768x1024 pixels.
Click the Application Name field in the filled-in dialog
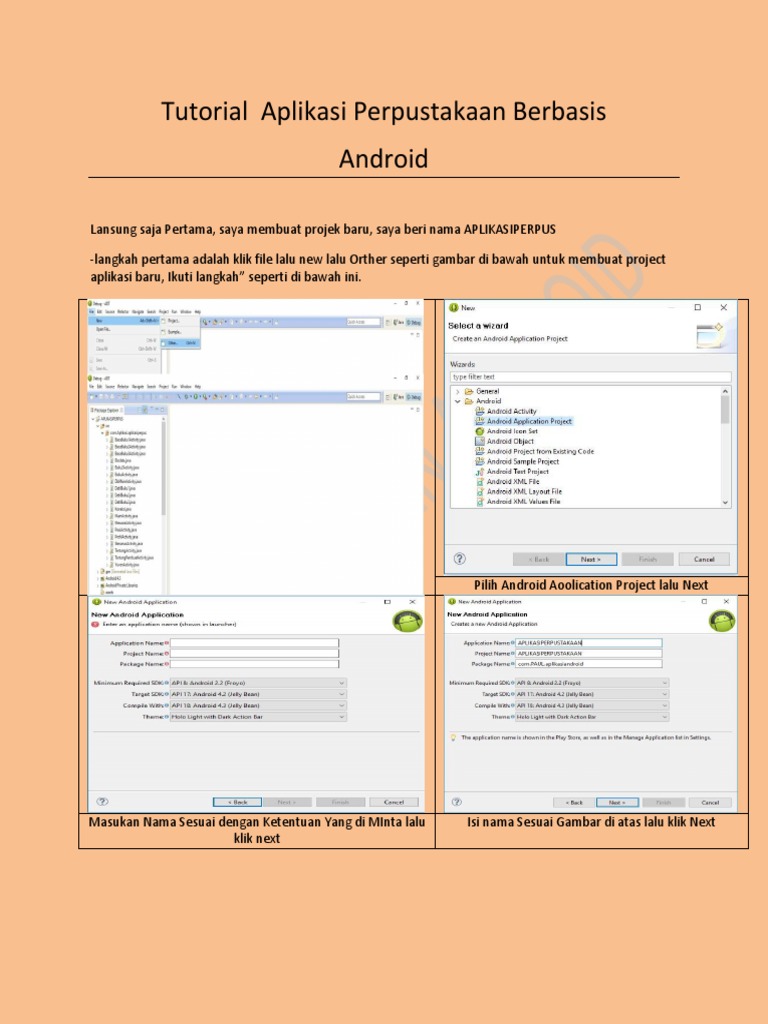tap(588, 643)
